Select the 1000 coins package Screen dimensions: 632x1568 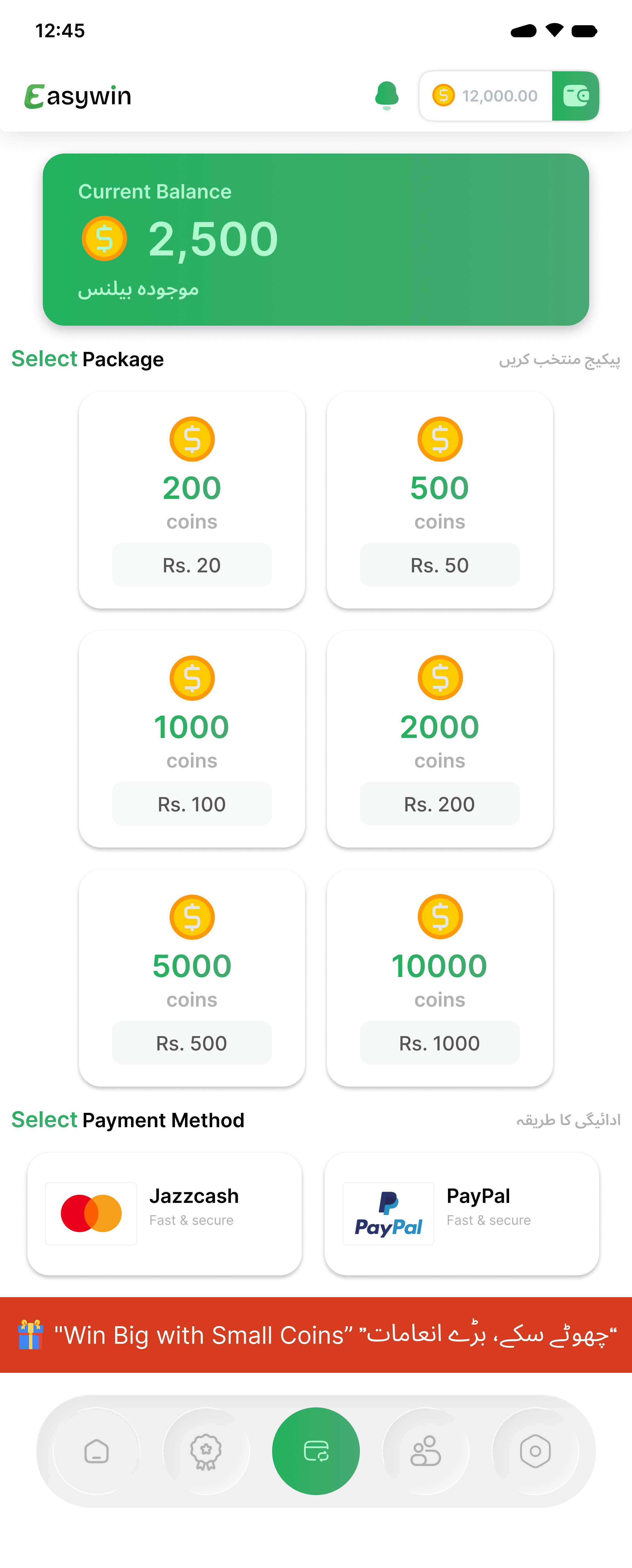click(x=192, y=739)
